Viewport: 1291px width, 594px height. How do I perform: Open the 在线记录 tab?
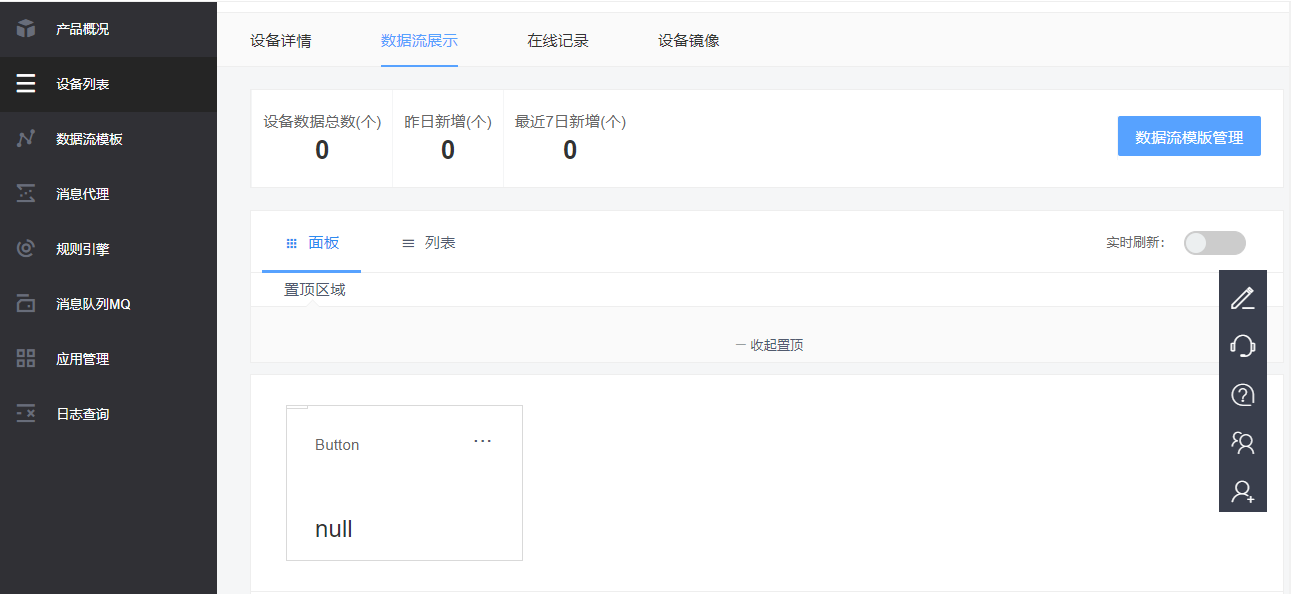pyautogui.click(x=558, y=41)
